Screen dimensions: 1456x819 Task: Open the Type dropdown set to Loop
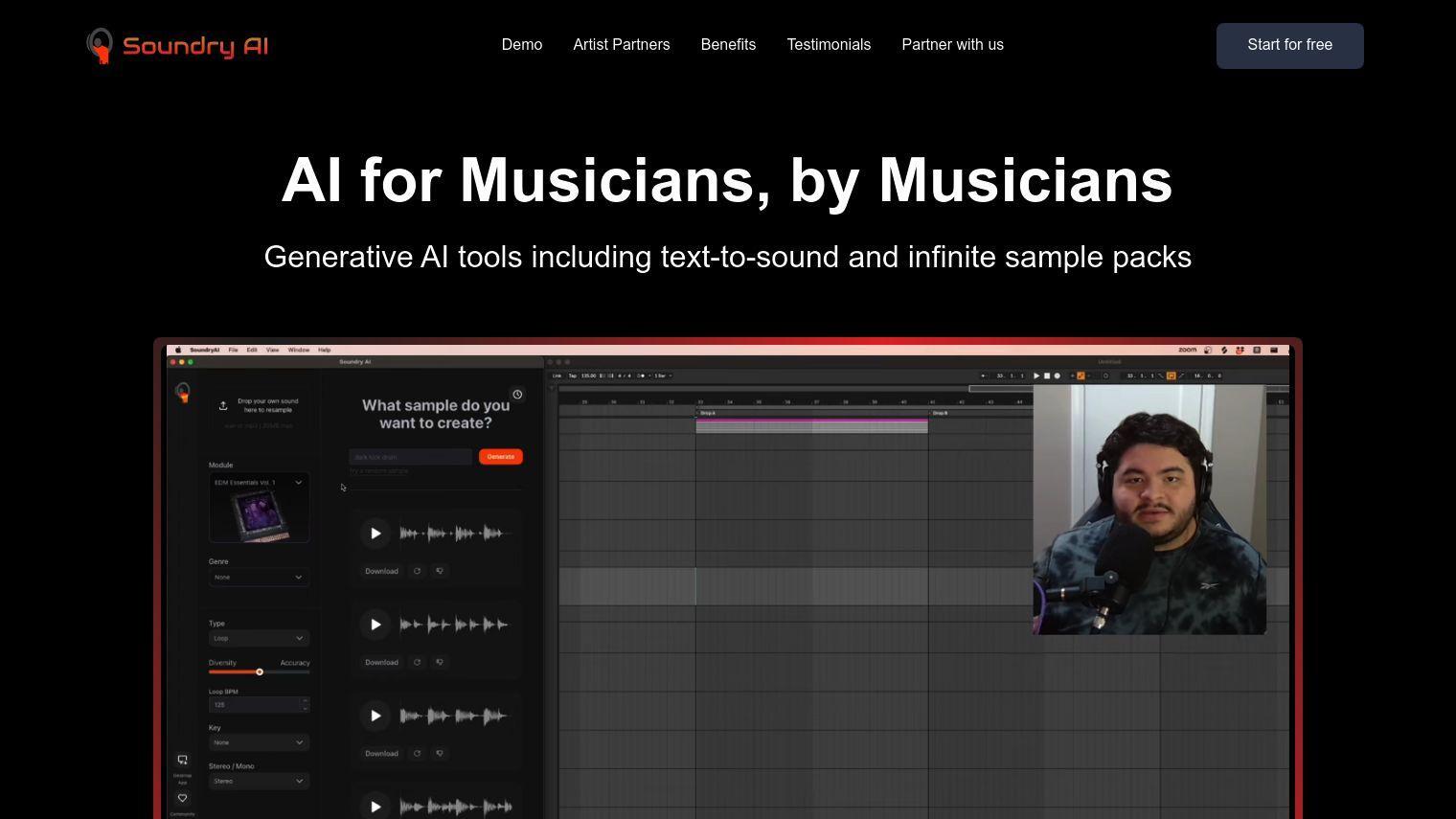point(259,638)
